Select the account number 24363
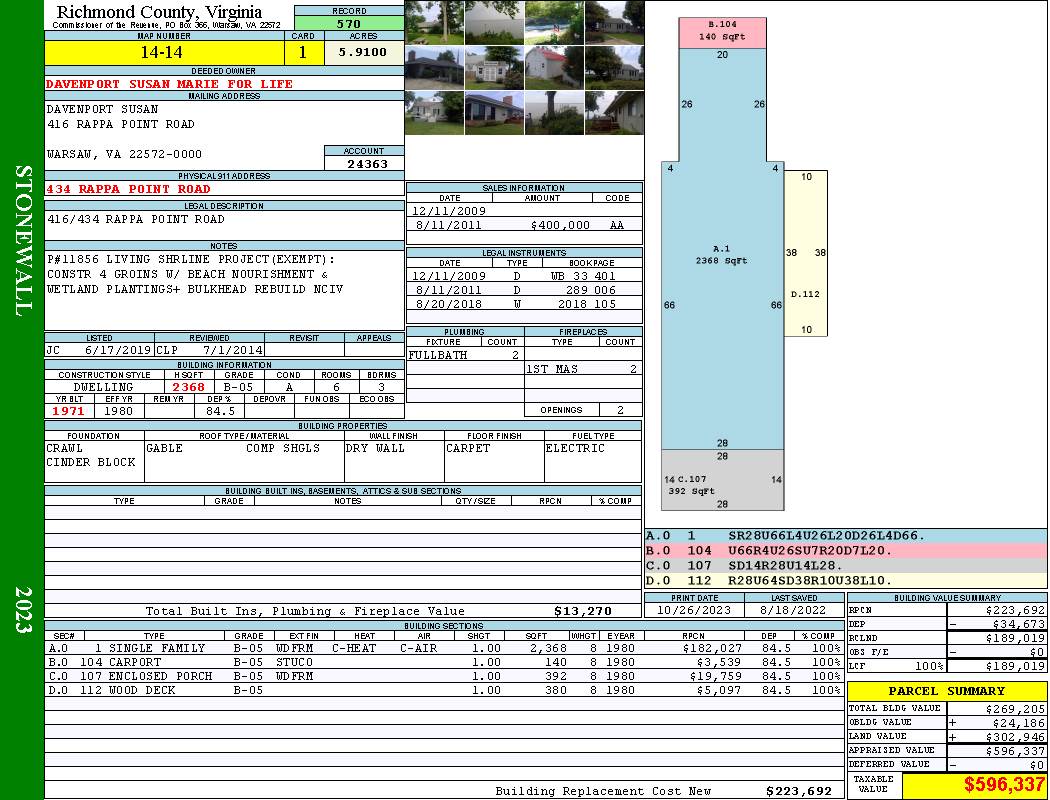The width and height of the screenshot is (1050, 800). (367, 163)
